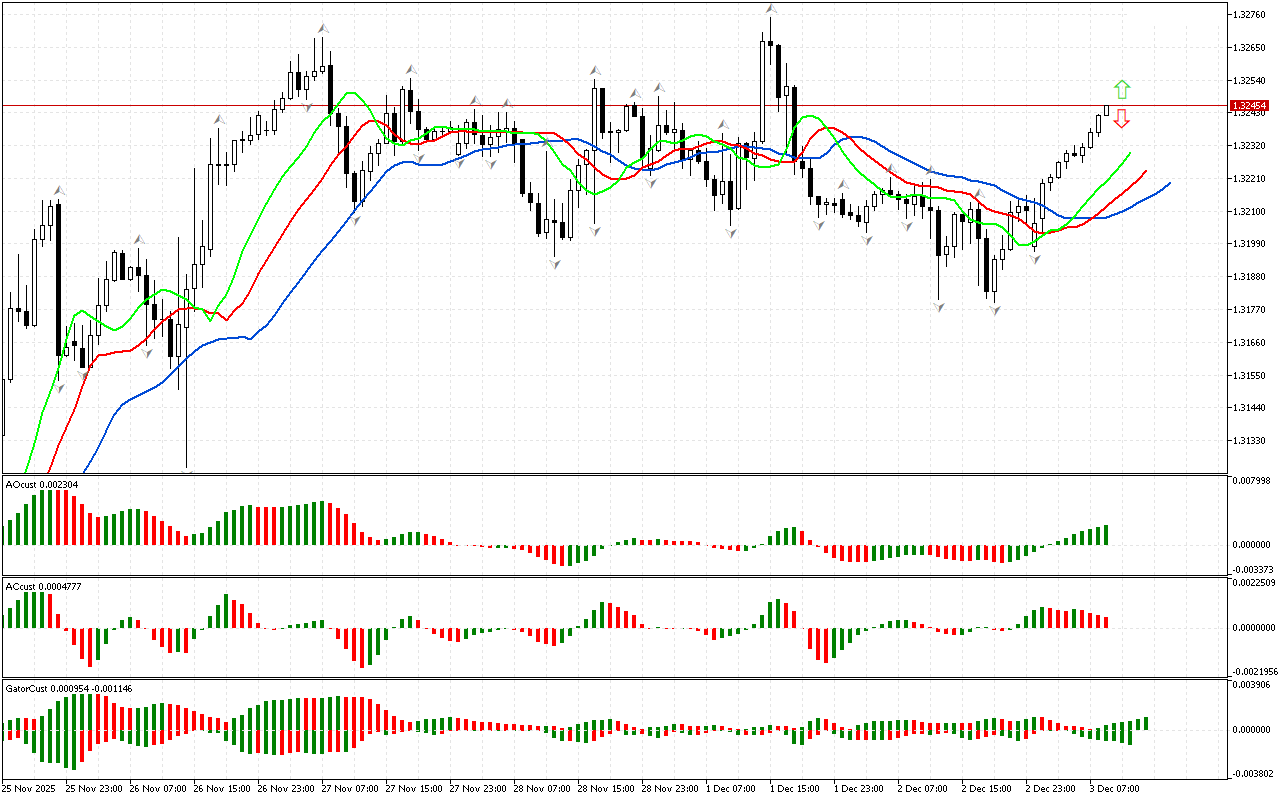This screenshot has width=1280, height=800.
Task: Click the last green bar in AOcust histogram
Action: tap(1106, 535)
